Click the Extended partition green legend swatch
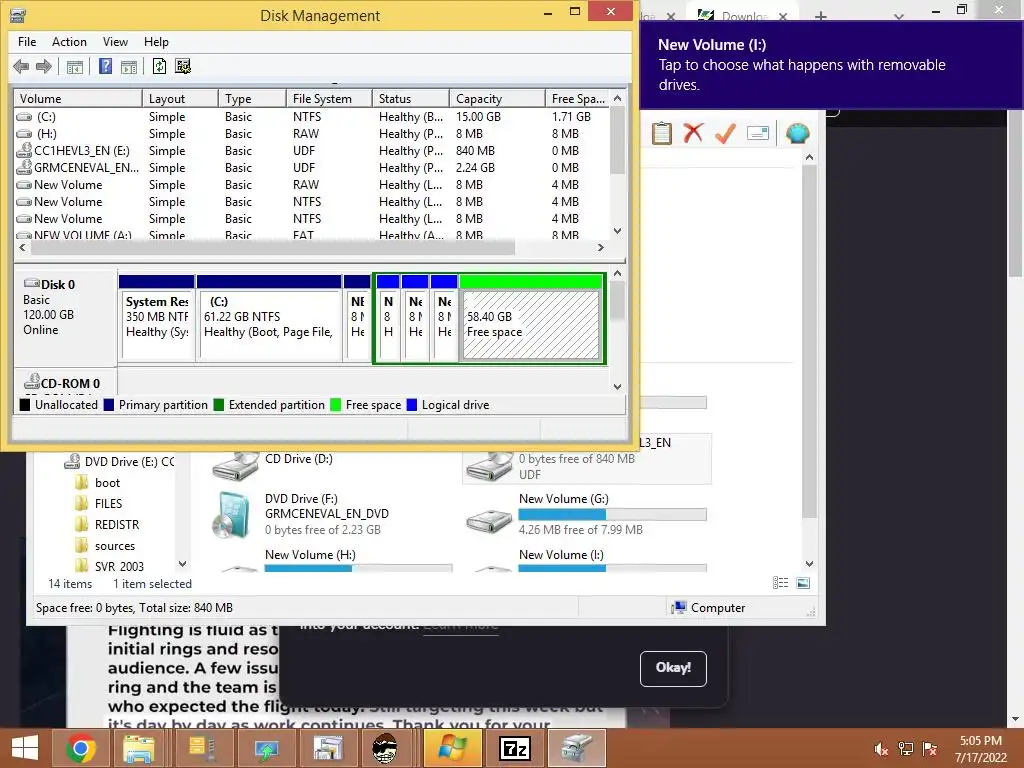The width and height of the screenshot is (1024, 768). (219, 405)
